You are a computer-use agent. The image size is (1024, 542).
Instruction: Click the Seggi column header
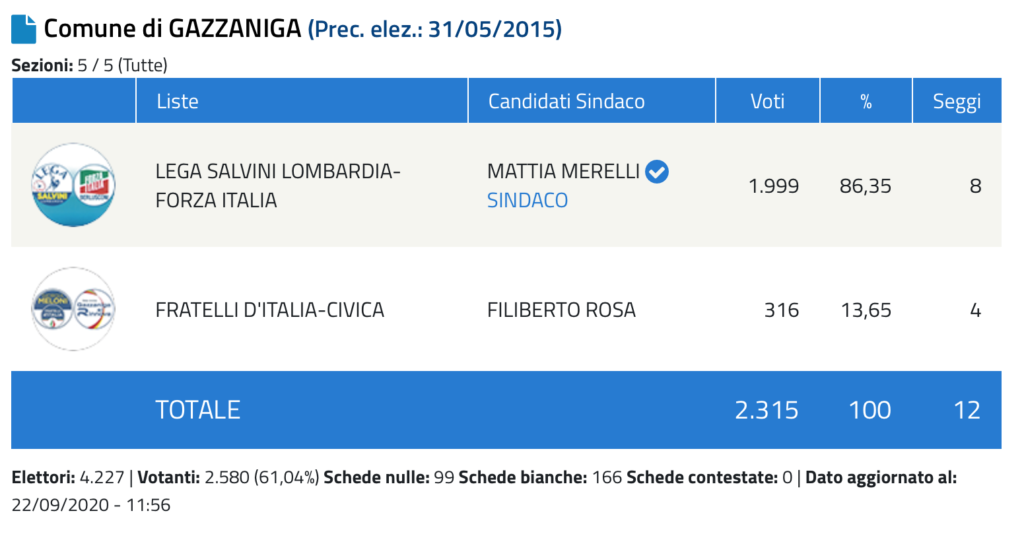point(957,102)
